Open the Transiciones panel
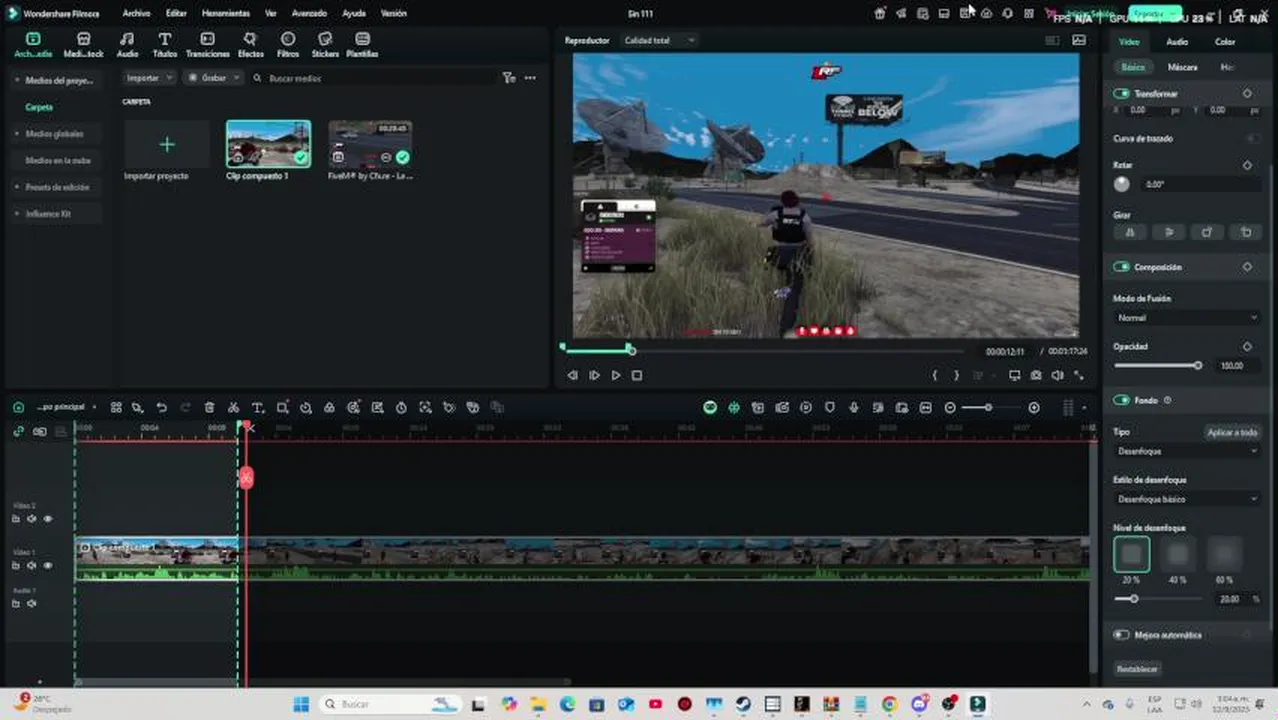Screen dimensions: 1278x720 207,45
